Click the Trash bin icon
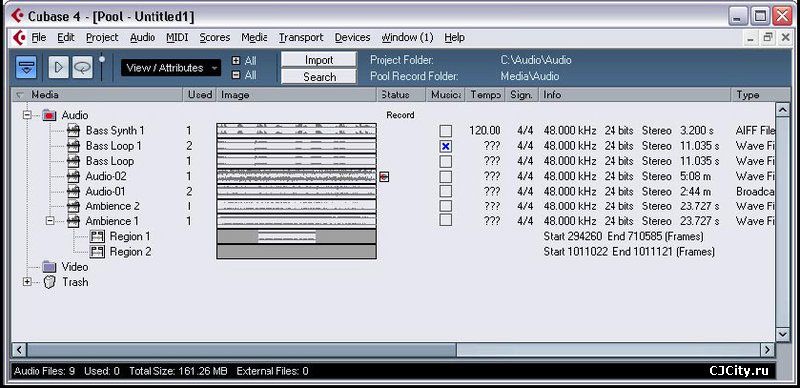 (49, 282)
